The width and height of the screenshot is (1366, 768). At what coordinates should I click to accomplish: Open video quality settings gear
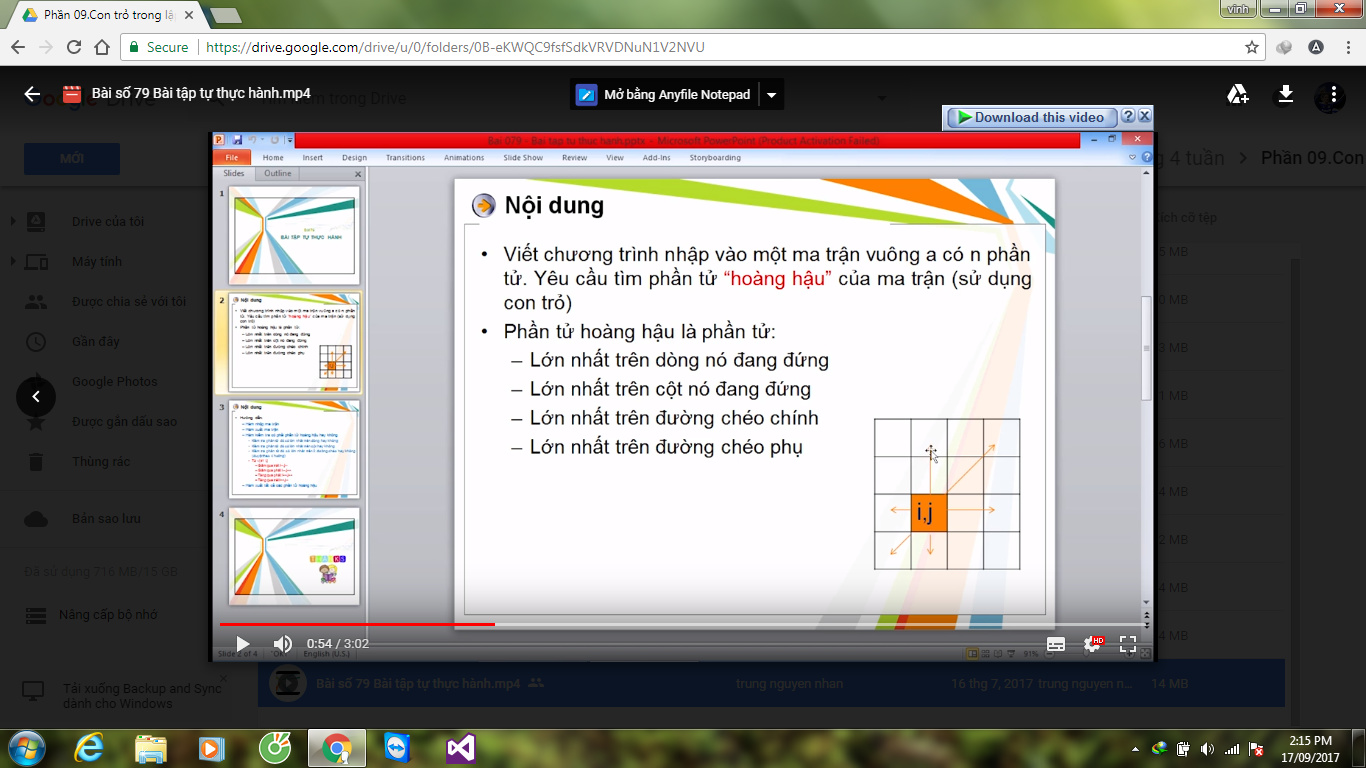[1093, 645]
